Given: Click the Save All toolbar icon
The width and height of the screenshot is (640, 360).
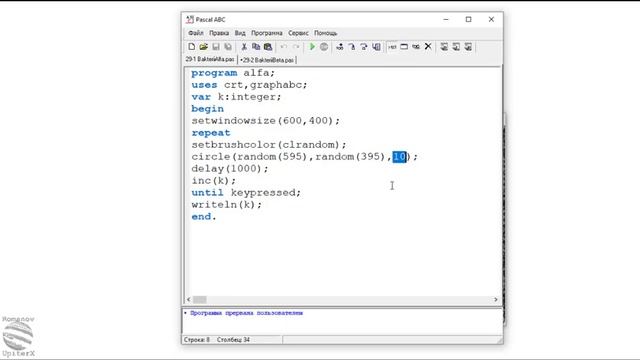Looking at the screenshot, I should 228,47.
